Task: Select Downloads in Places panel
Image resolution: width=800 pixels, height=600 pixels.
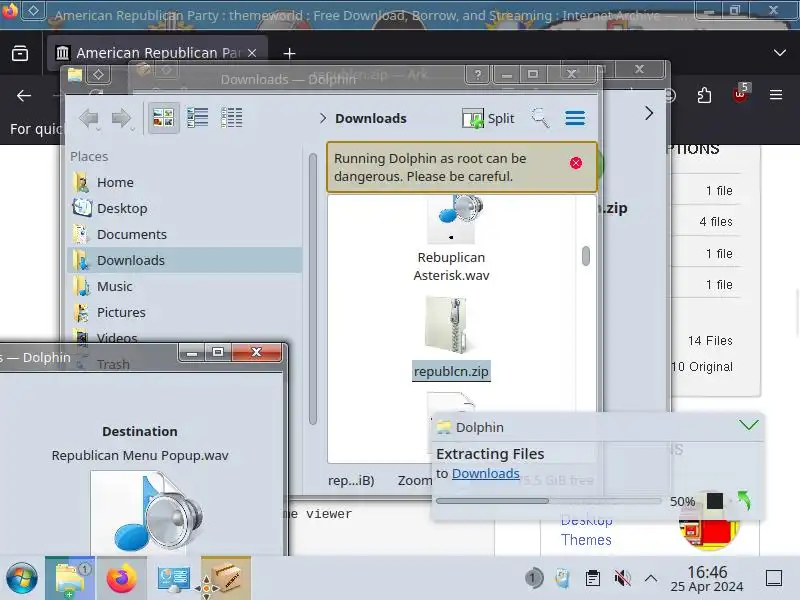Action: [x=185, y=260]
